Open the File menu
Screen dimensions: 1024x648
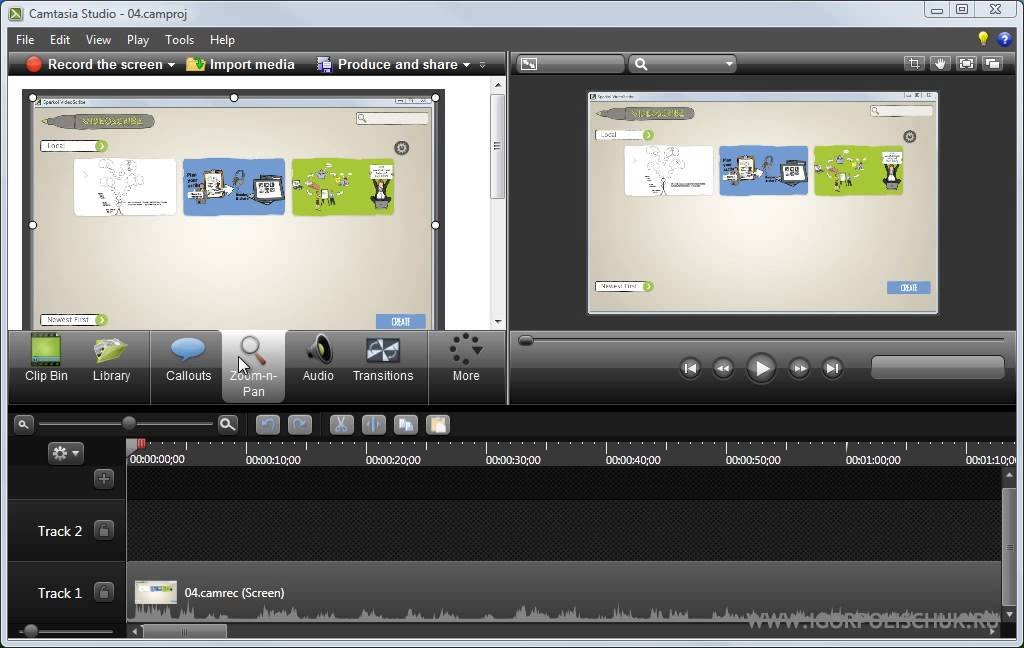point(25,40)
